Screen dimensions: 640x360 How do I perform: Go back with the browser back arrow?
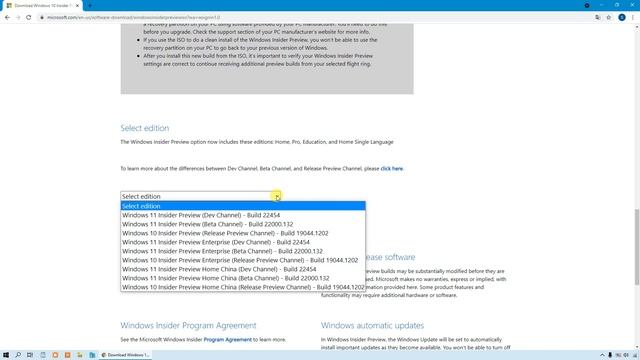7,18
